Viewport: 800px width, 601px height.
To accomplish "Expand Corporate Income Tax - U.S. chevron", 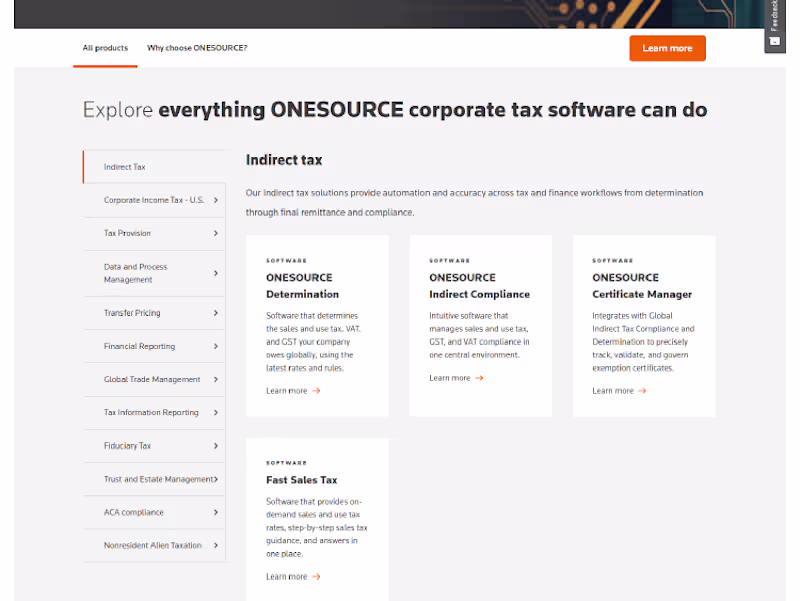I will click(216, 200).
